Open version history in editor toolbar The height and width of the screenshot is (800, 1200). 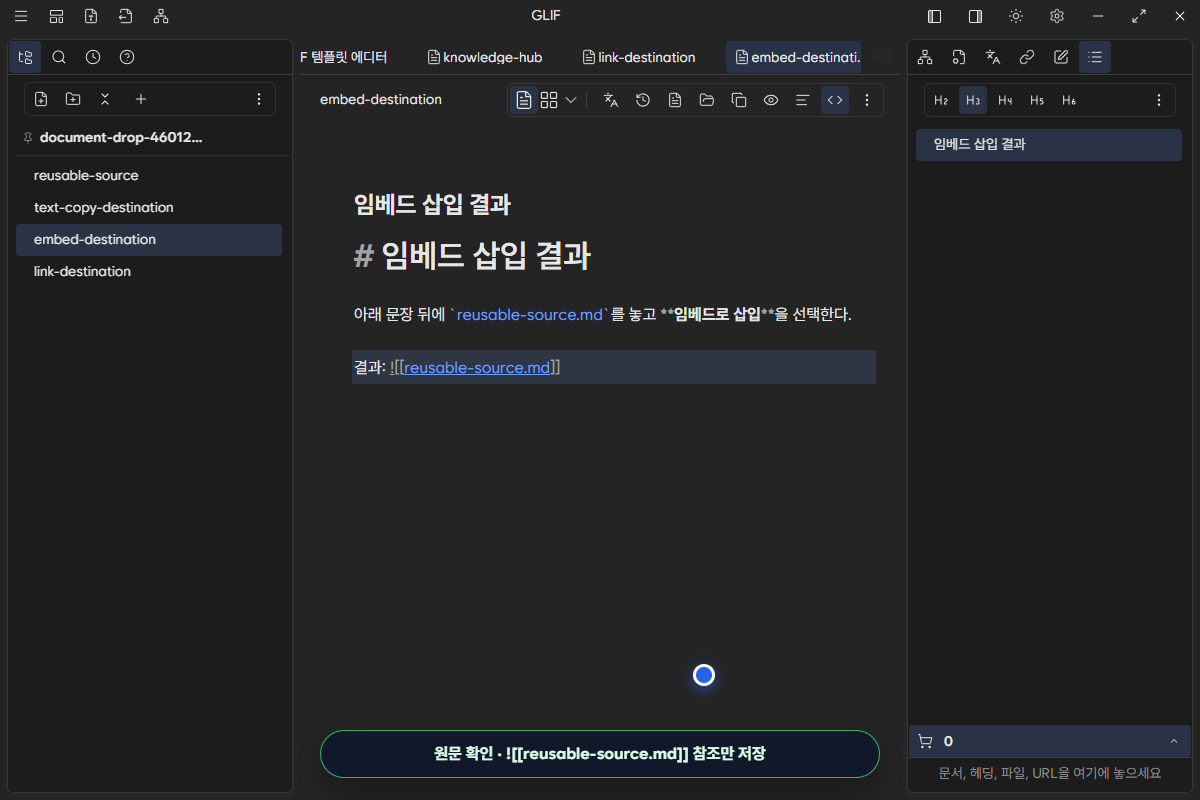tap(643, 100)
